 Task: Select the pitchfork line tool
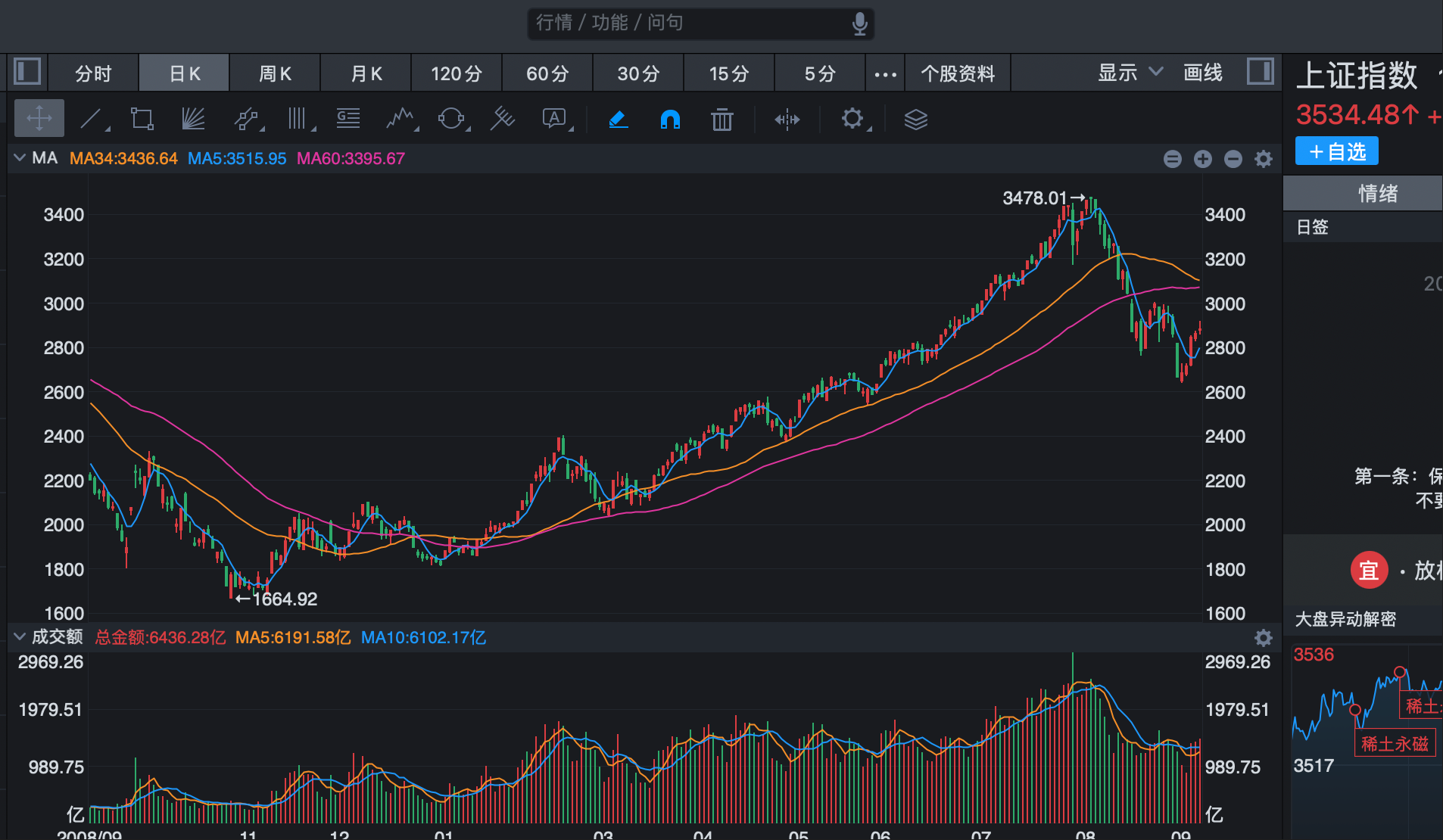(503, 119)
